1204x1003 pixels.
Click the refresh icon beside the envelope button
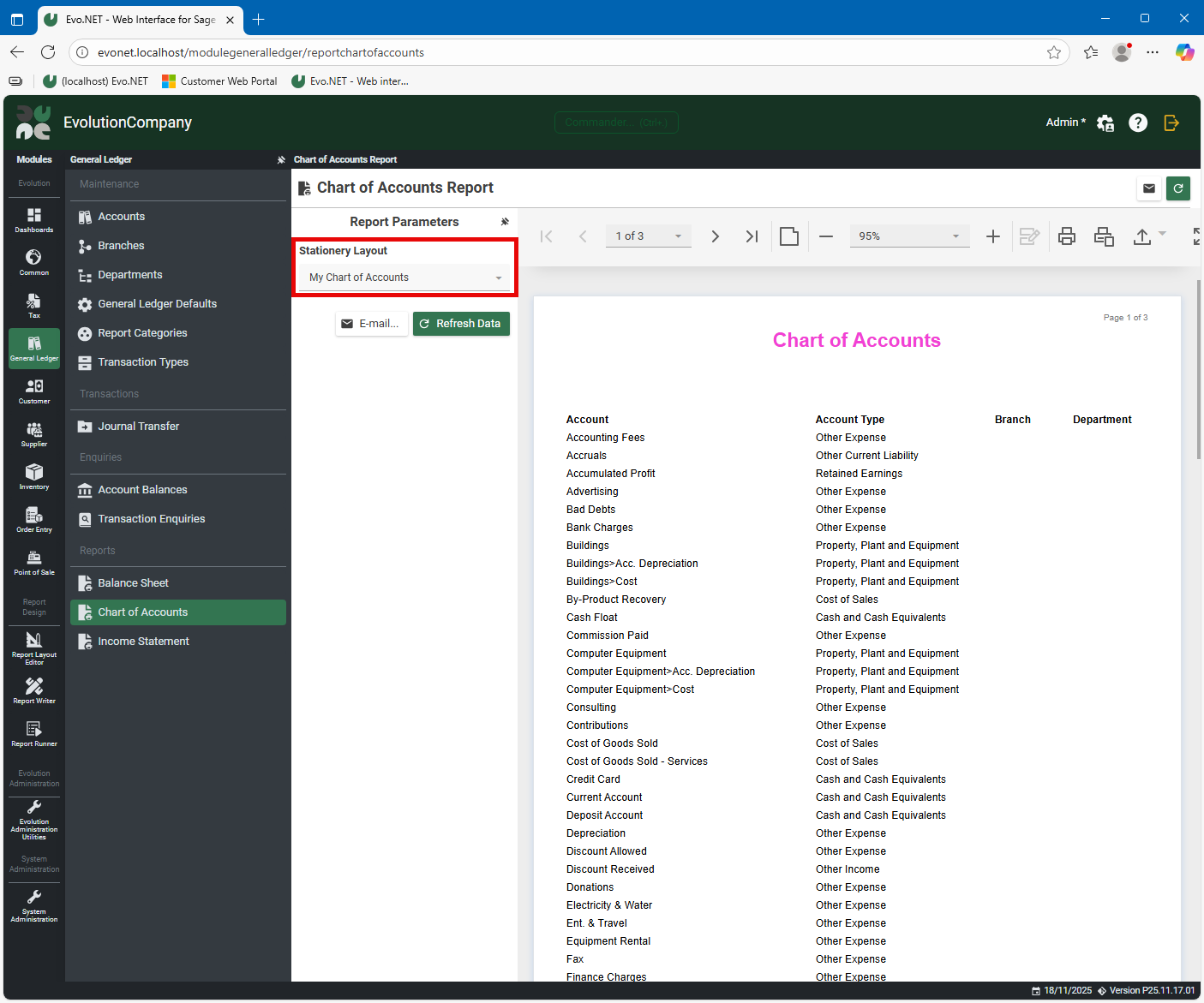[x=1178, y=188]
